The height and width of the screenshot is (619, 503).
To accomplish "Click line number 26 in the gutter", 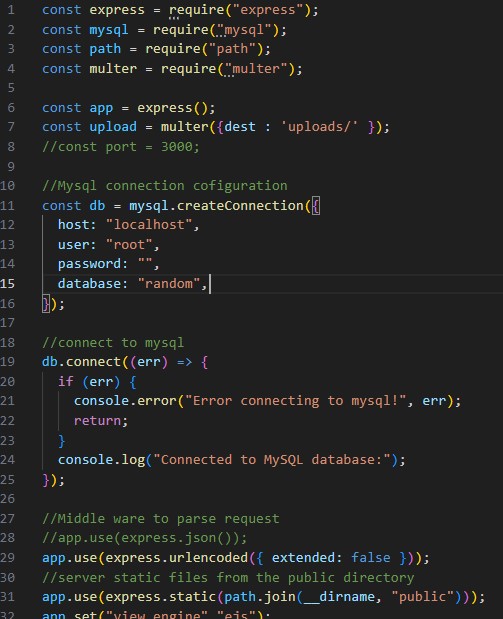I will pyautogui.click(x=7, y=499).
